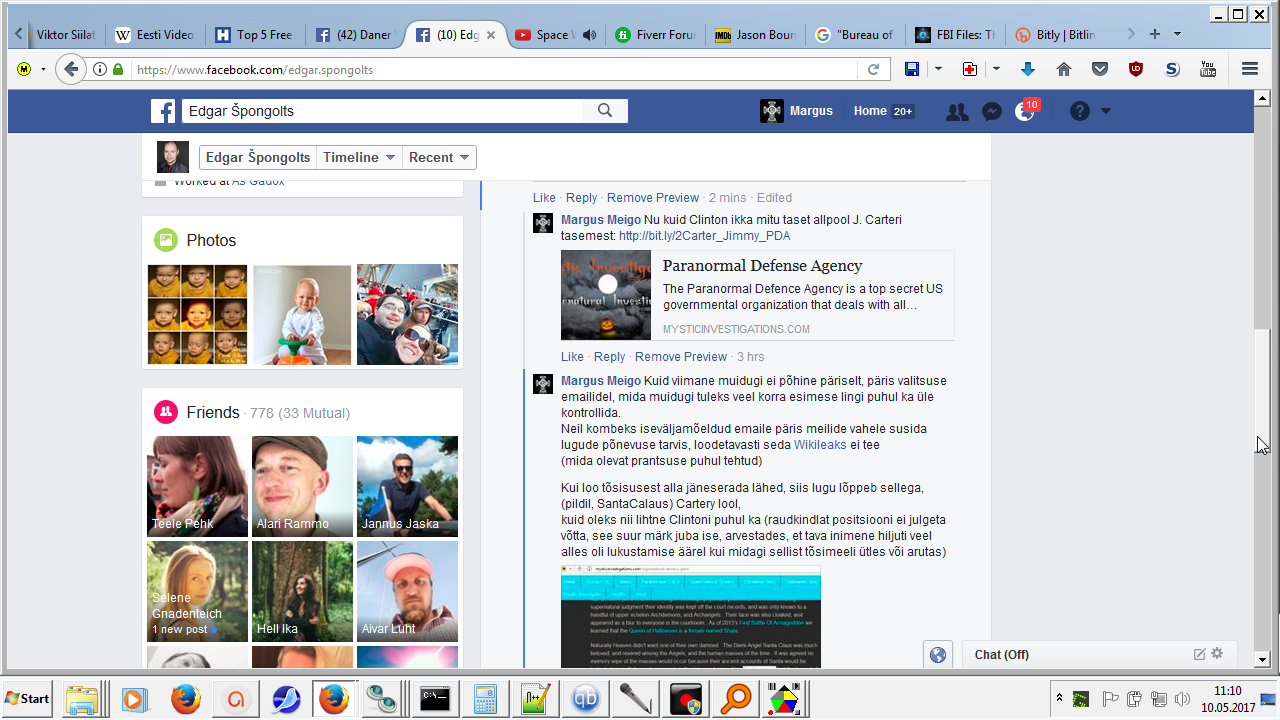1280x720 pixels.
Task: Open a new browser tab with plus
Action: [1155, 34]
